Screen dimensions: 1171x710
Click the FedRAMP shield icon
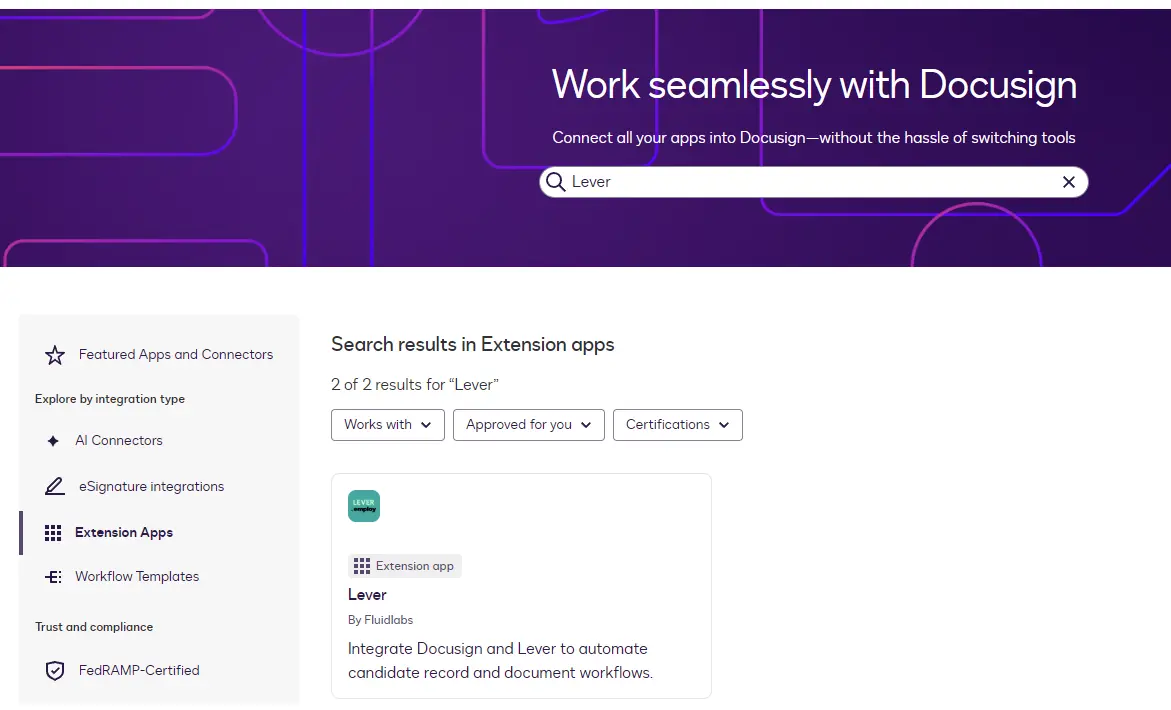pos(55,670)
